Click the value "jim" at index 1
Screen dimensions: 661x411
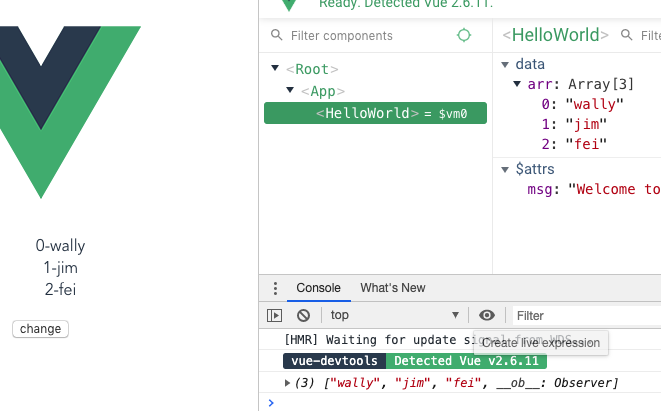(x=586, y=124)
